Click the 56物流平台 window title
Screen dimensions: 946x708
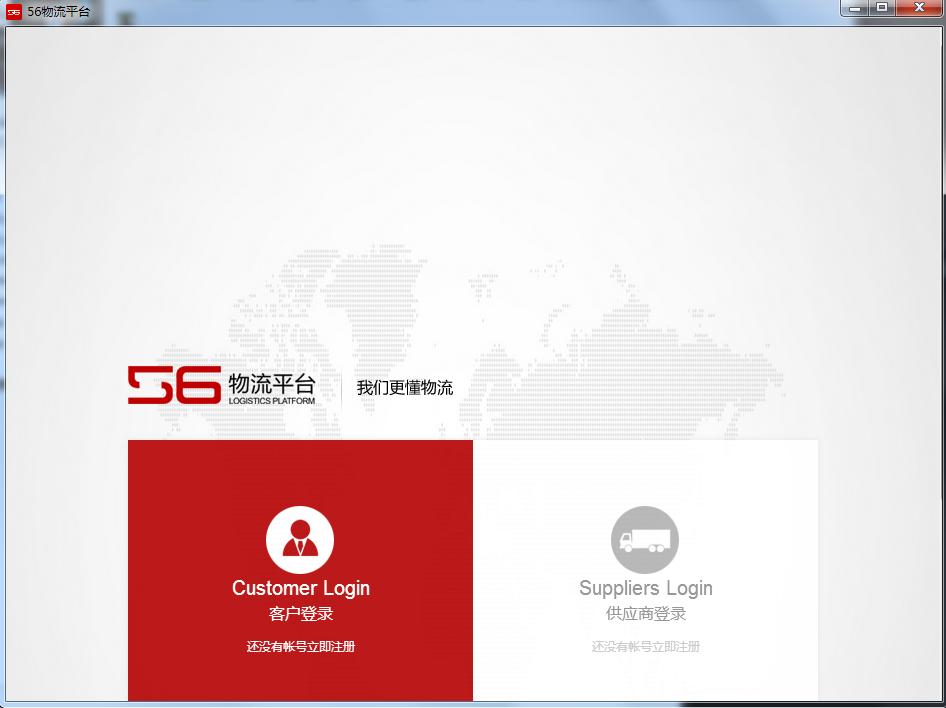[x=59, y=11]
